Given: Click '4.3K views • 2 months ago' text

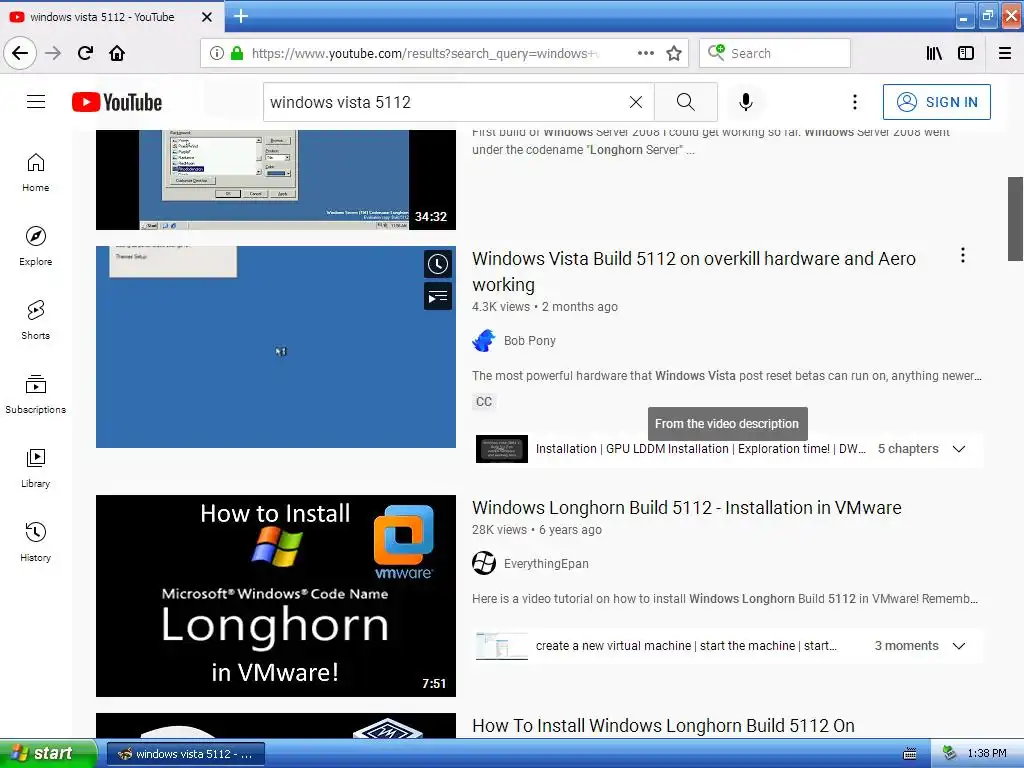Looking at the screenshot, I should pos(545,307).
